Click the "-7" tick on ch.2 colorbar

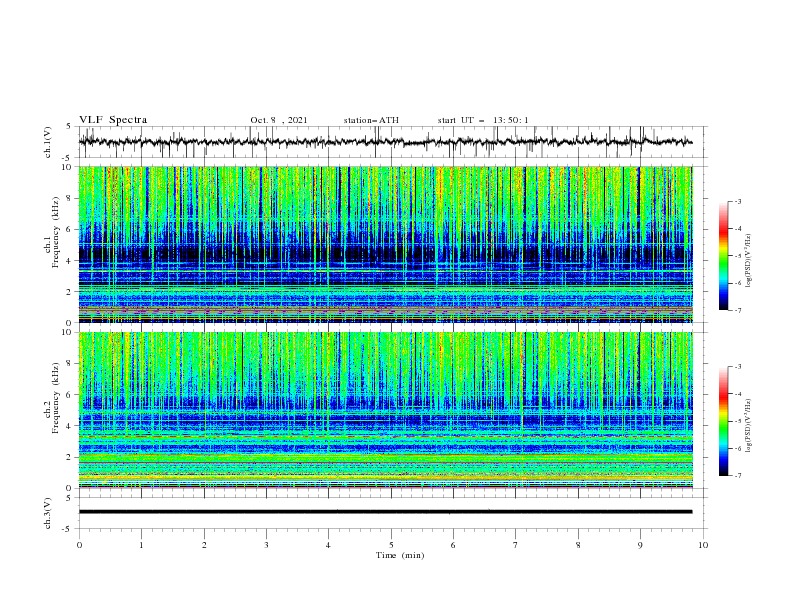pos(737,476)
